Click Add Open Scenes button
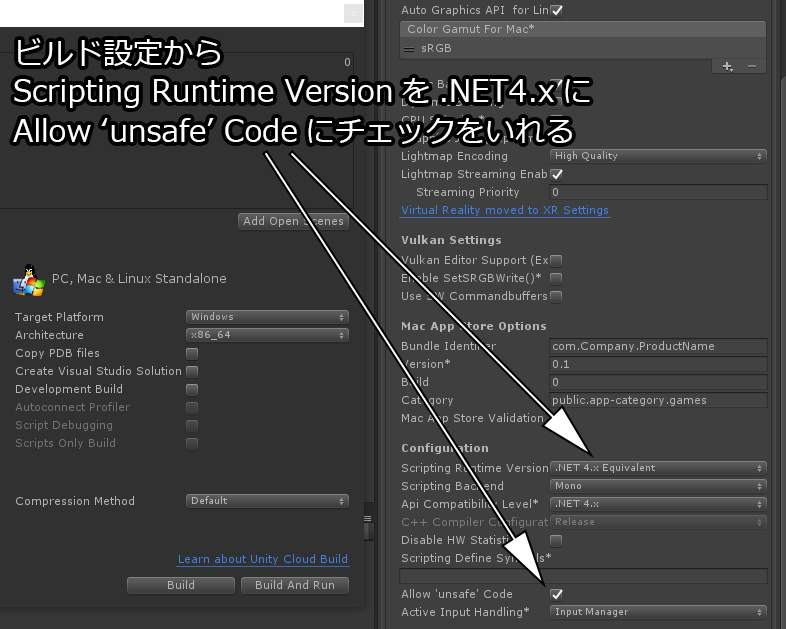This screenshot has height=629, width=786. (293, 222)
